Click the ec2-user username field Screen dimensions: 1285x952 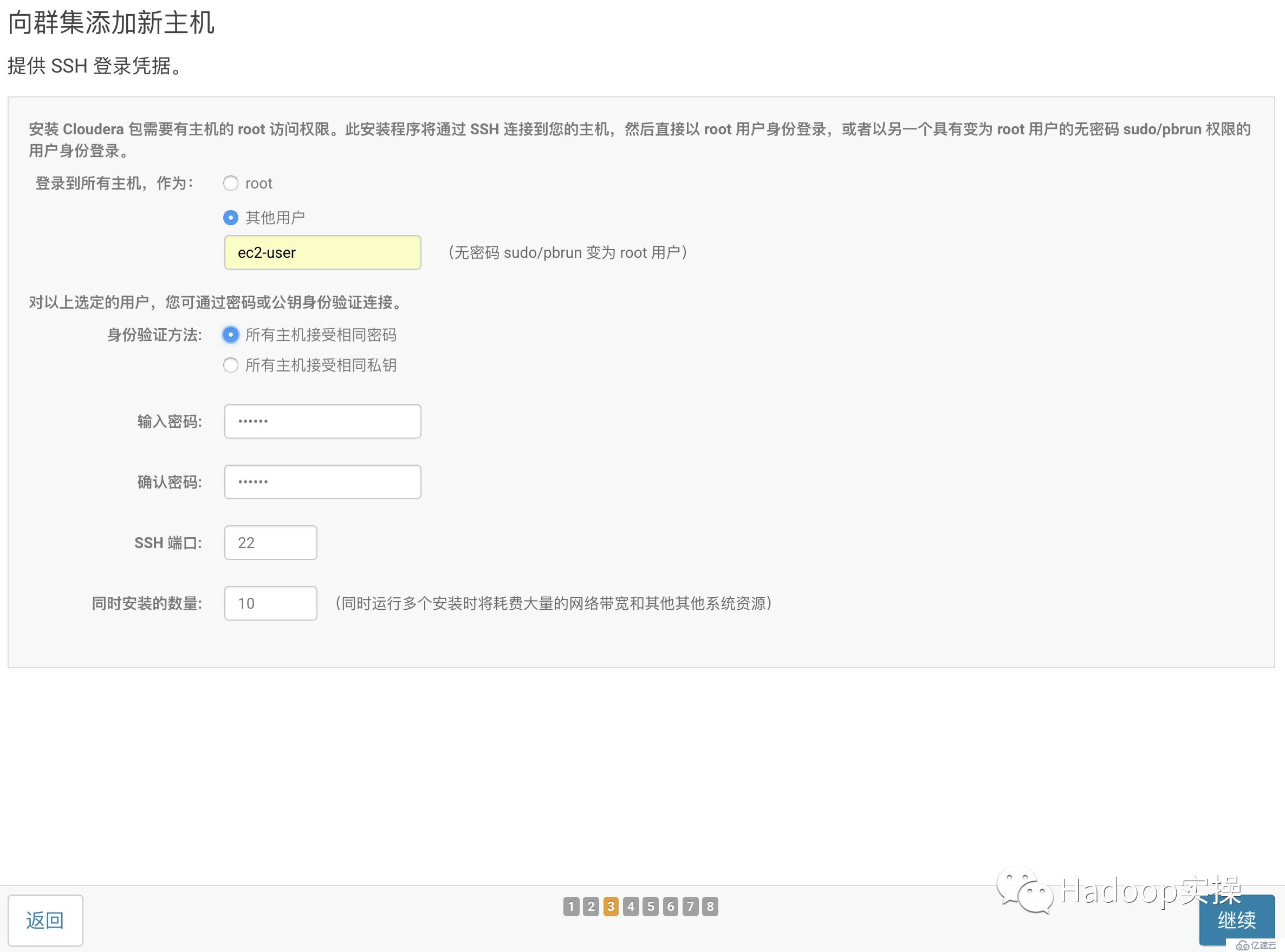[x=322, y=252]
